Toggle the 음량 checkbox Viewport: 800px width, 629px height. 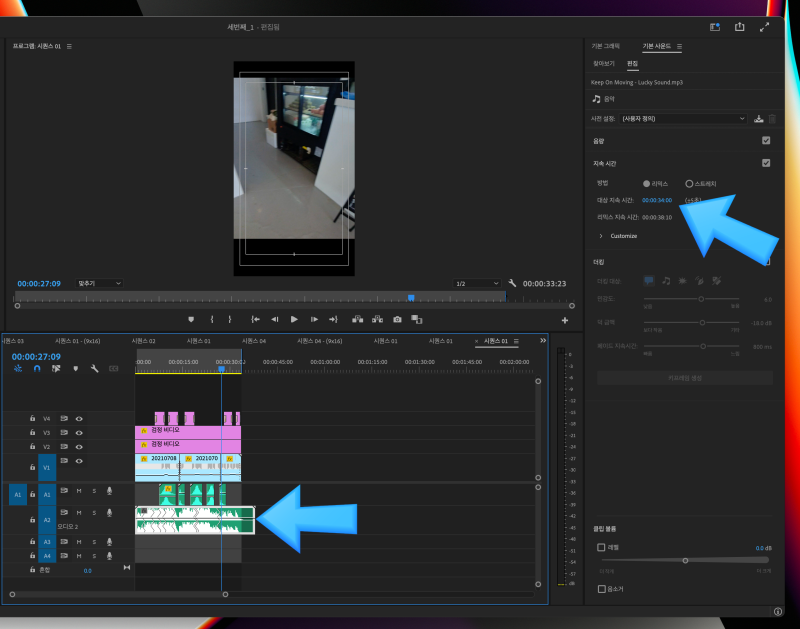click(x=766, y=141)
